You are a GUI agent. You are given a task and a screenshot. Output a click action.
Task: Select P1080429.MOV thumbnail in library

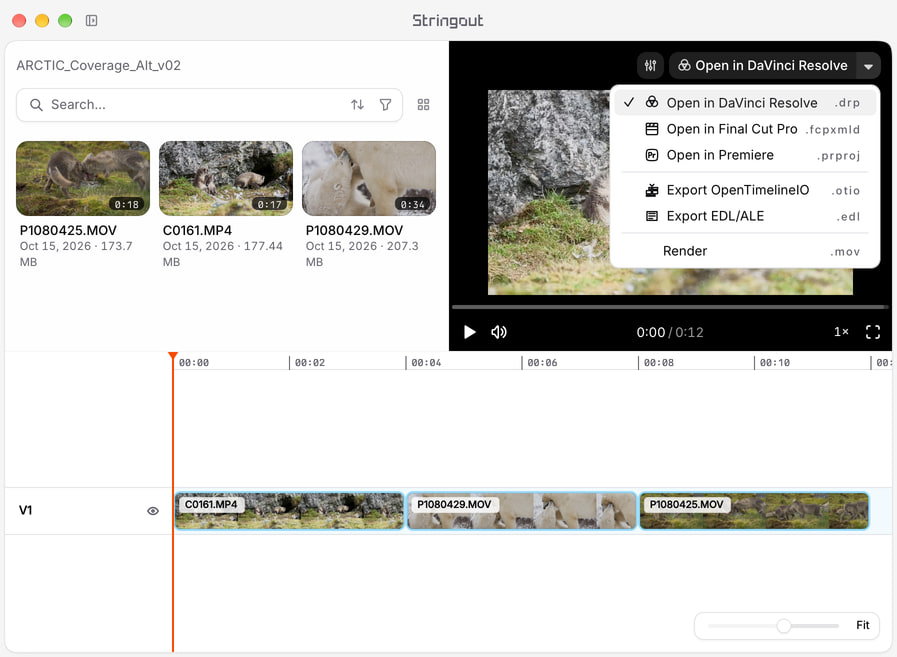pyautogui.click(x=369, y=179)
